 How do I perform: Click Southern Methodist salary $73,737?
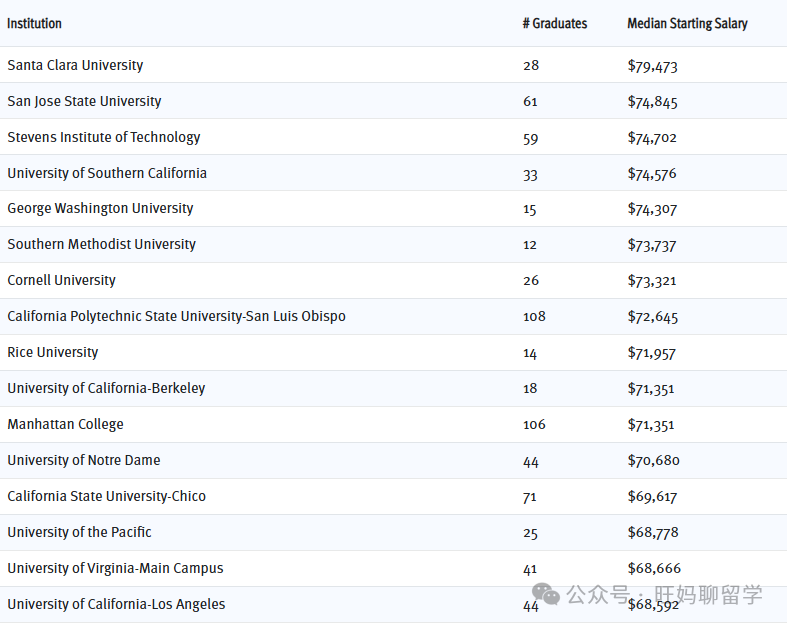[652, 245]
